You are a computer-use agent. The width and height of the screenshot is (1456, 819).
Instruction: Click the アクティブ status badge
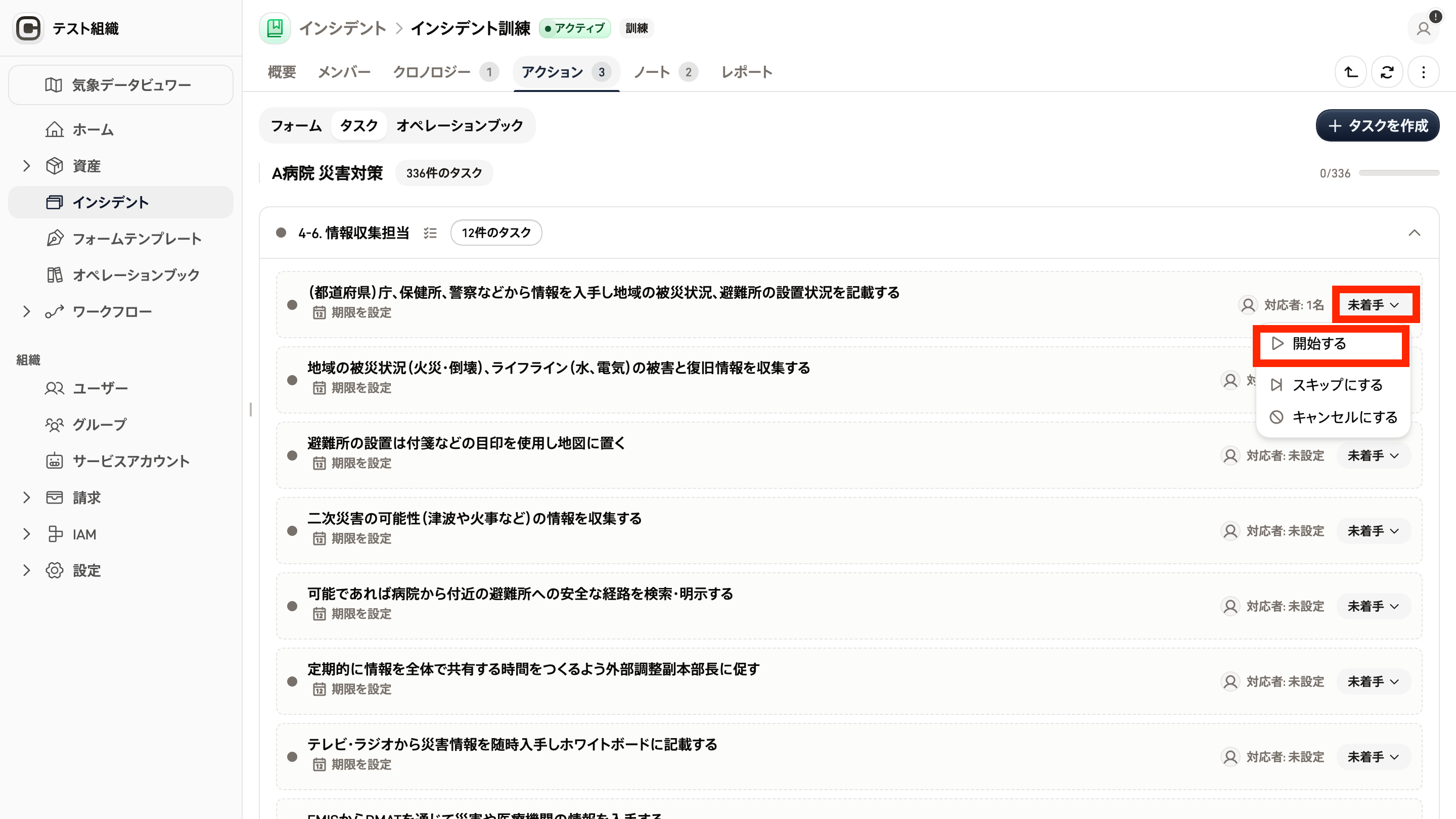pyautogui.click(x=574, y=28)
